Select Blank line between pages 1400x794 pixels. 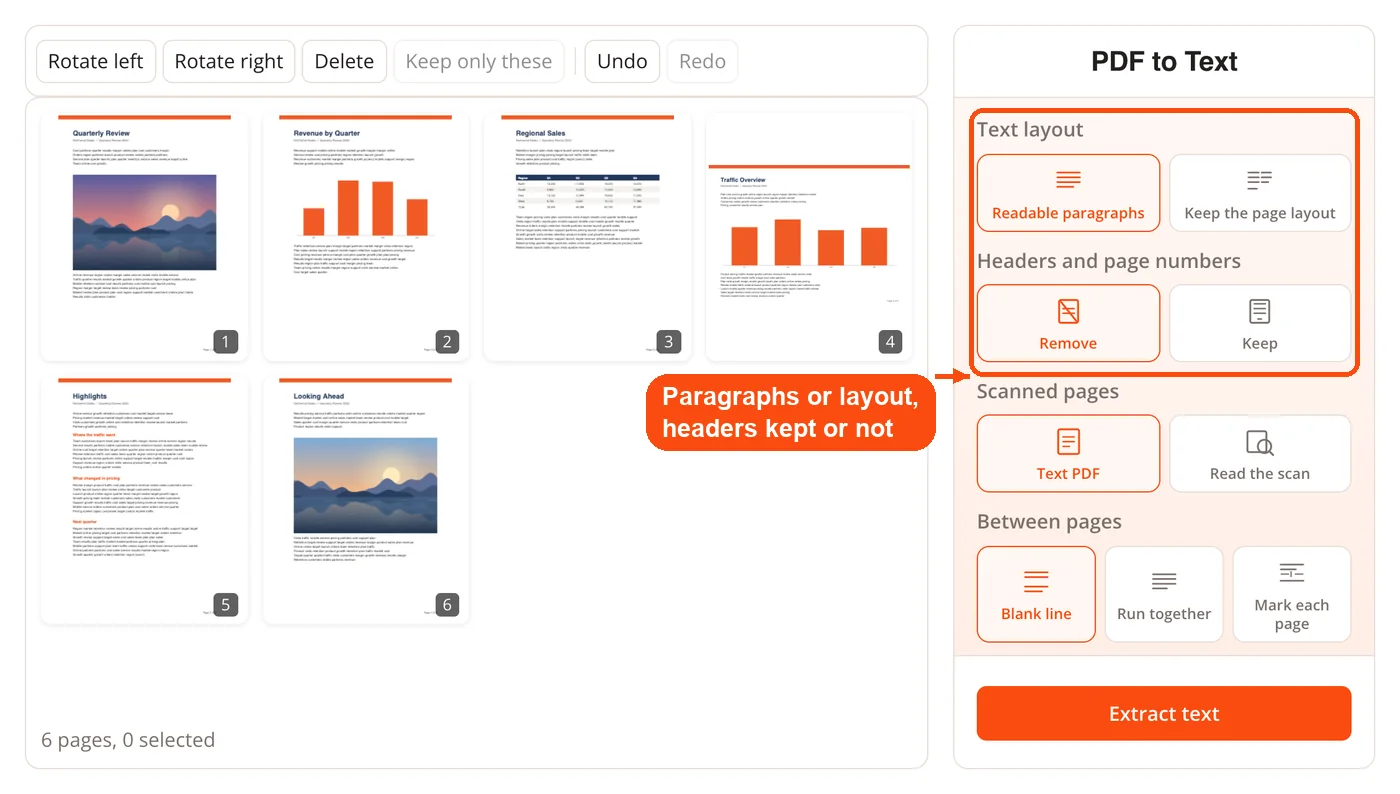pos(1036,594)
